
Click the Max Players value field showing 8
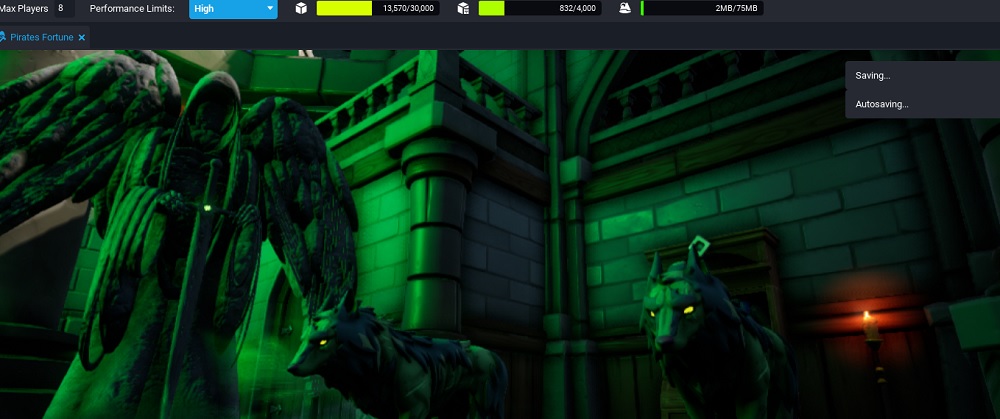(62, 8)
